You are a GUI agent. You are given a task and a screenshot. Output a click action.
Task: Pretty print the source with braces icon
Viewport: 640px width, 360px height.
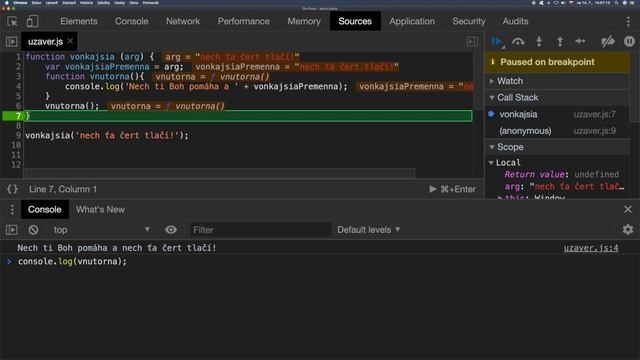pos(12,189)
